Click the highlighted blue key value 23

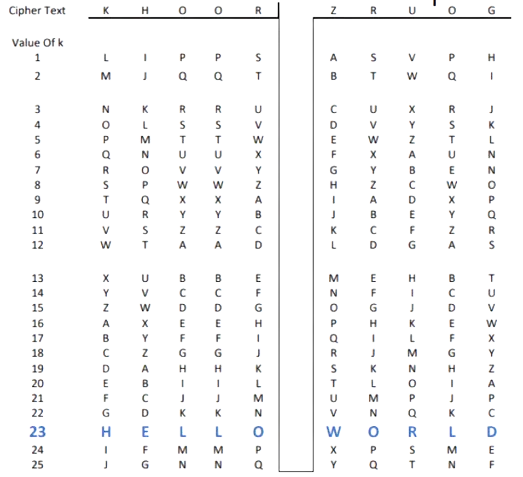tap(37, 432)
